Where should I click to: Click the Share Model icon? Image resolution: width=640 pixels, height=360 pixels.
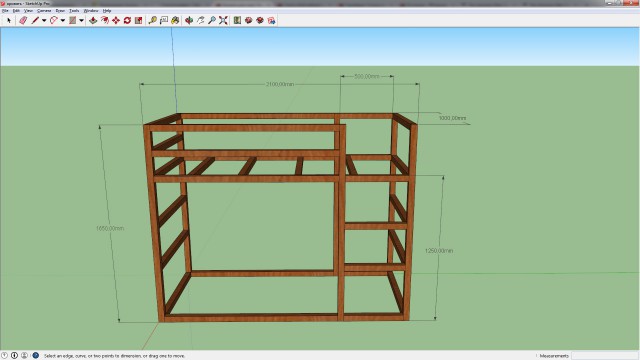260,20
